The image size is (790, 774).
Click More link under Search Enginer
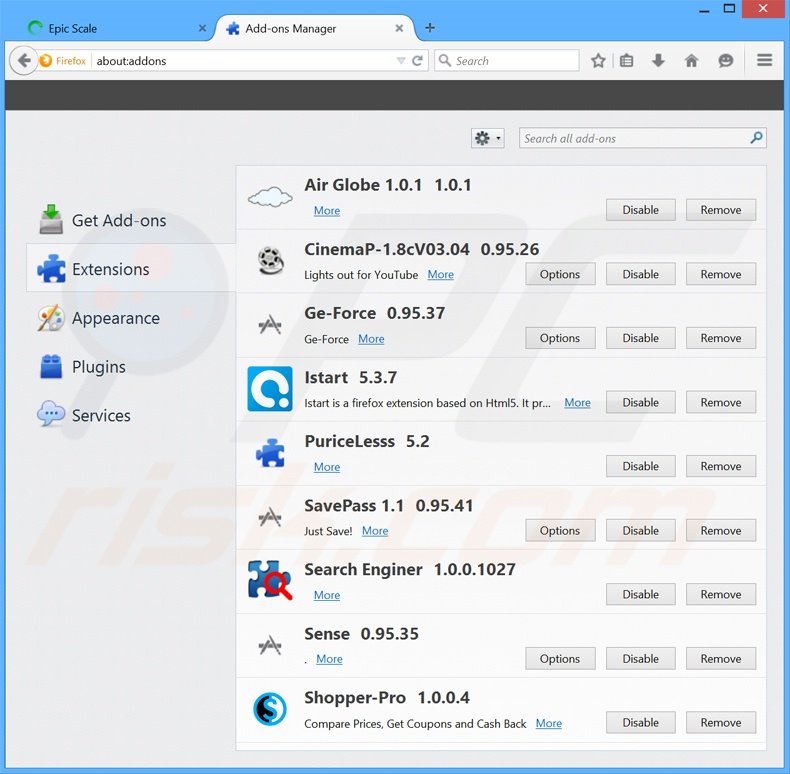326,595
